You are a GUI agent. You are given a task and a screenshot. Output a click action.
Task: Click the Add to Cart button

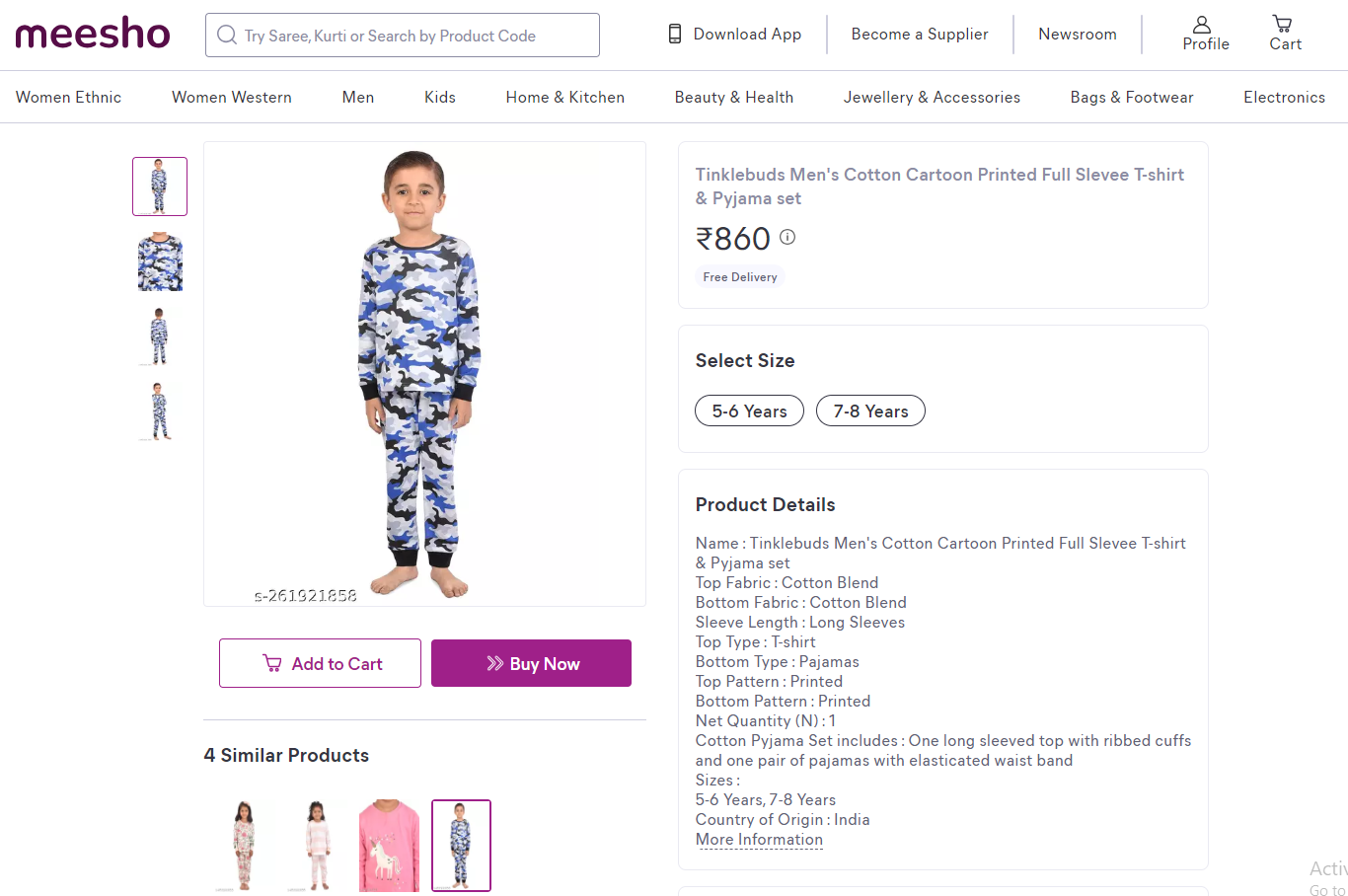point(320,663)
